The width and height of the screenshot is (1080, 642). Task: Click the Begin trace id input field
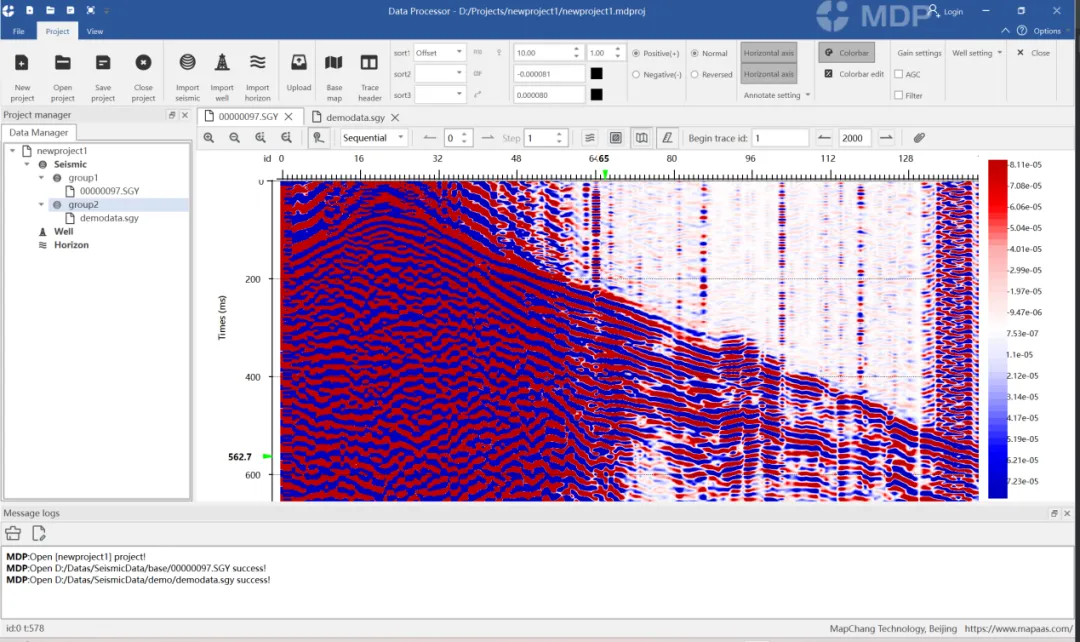779,138
